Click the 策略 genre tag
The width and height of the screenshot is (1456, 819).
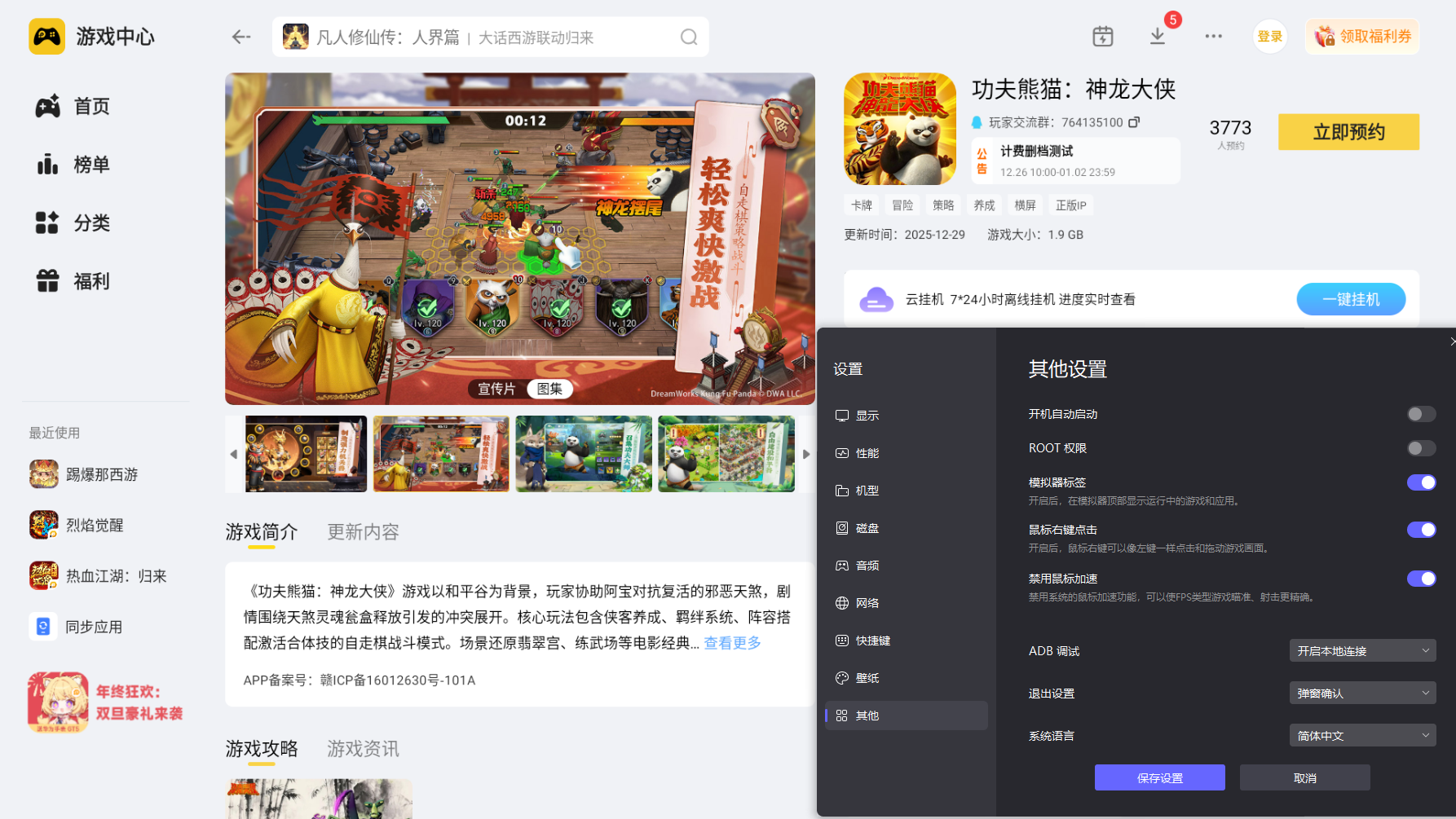943,205
